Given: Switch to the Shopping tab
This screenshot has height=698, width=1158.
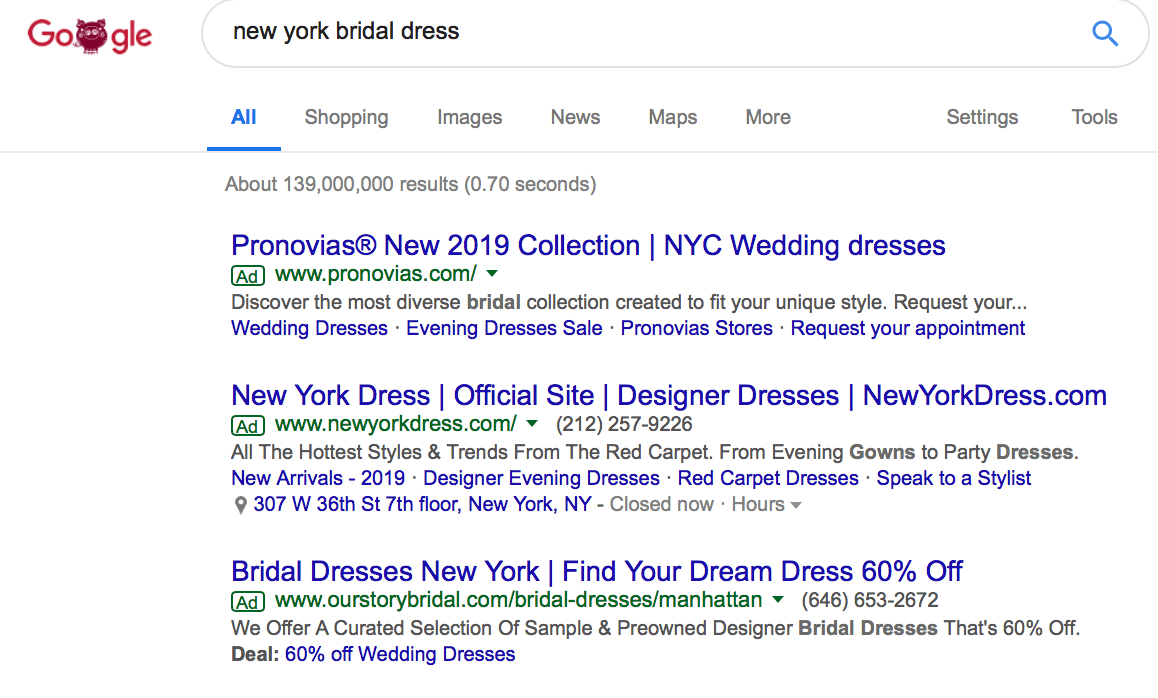Looking at the screenshot, I should pos(346,117).
